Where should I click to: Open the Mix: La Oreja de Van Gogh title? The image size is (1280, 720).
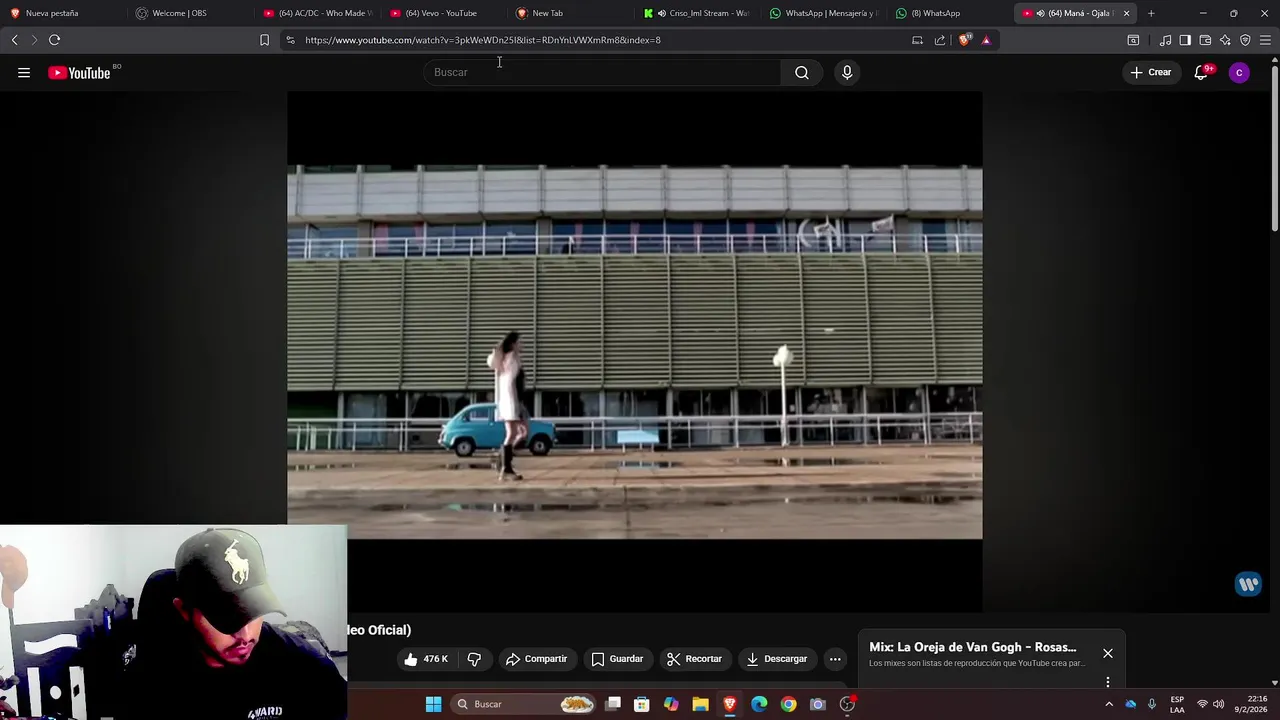point(973,647)
